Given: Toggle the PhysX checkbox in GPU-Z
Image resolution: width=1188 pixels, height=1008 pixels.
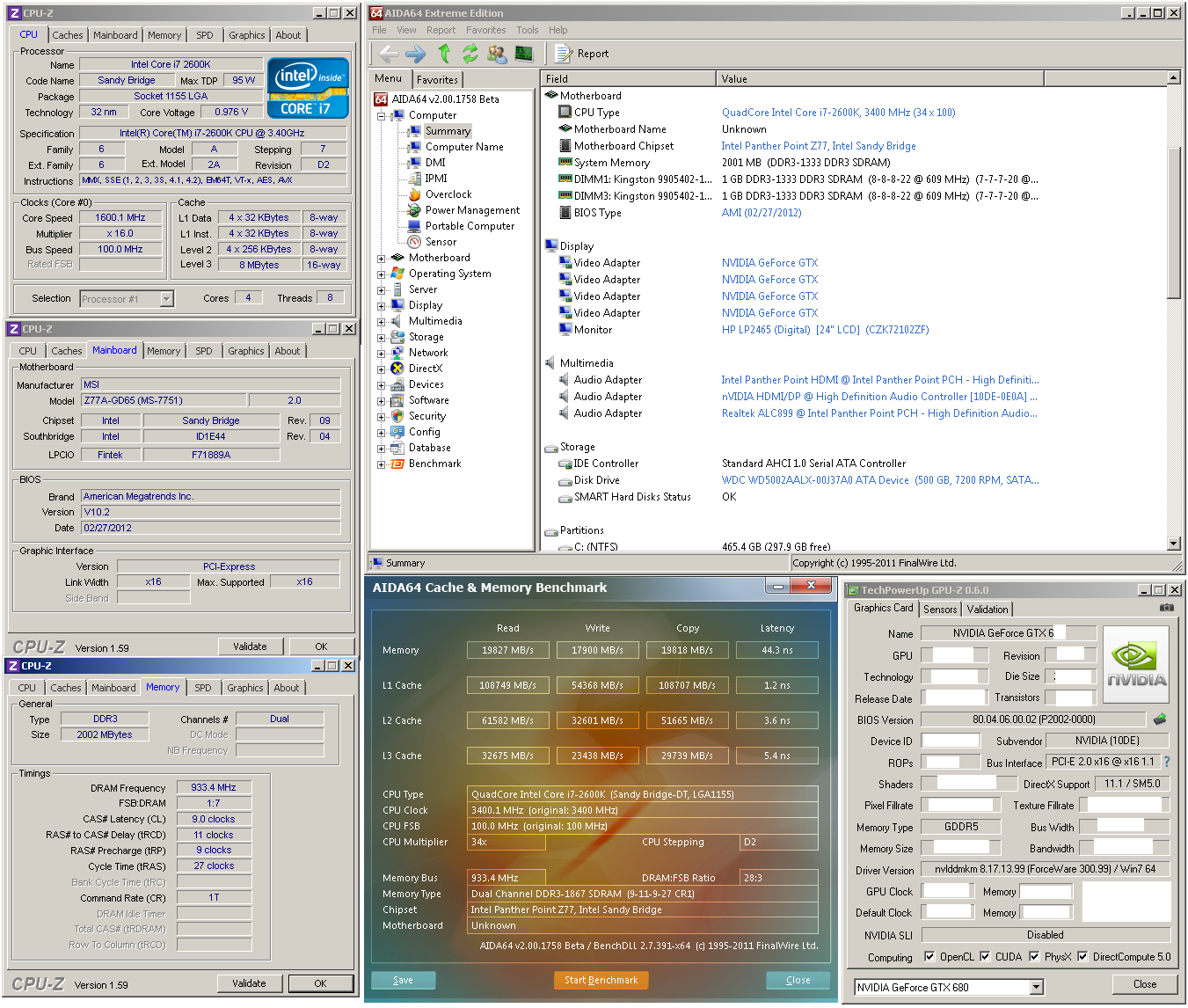Looking at the screenshot, I should (1034, 956).
